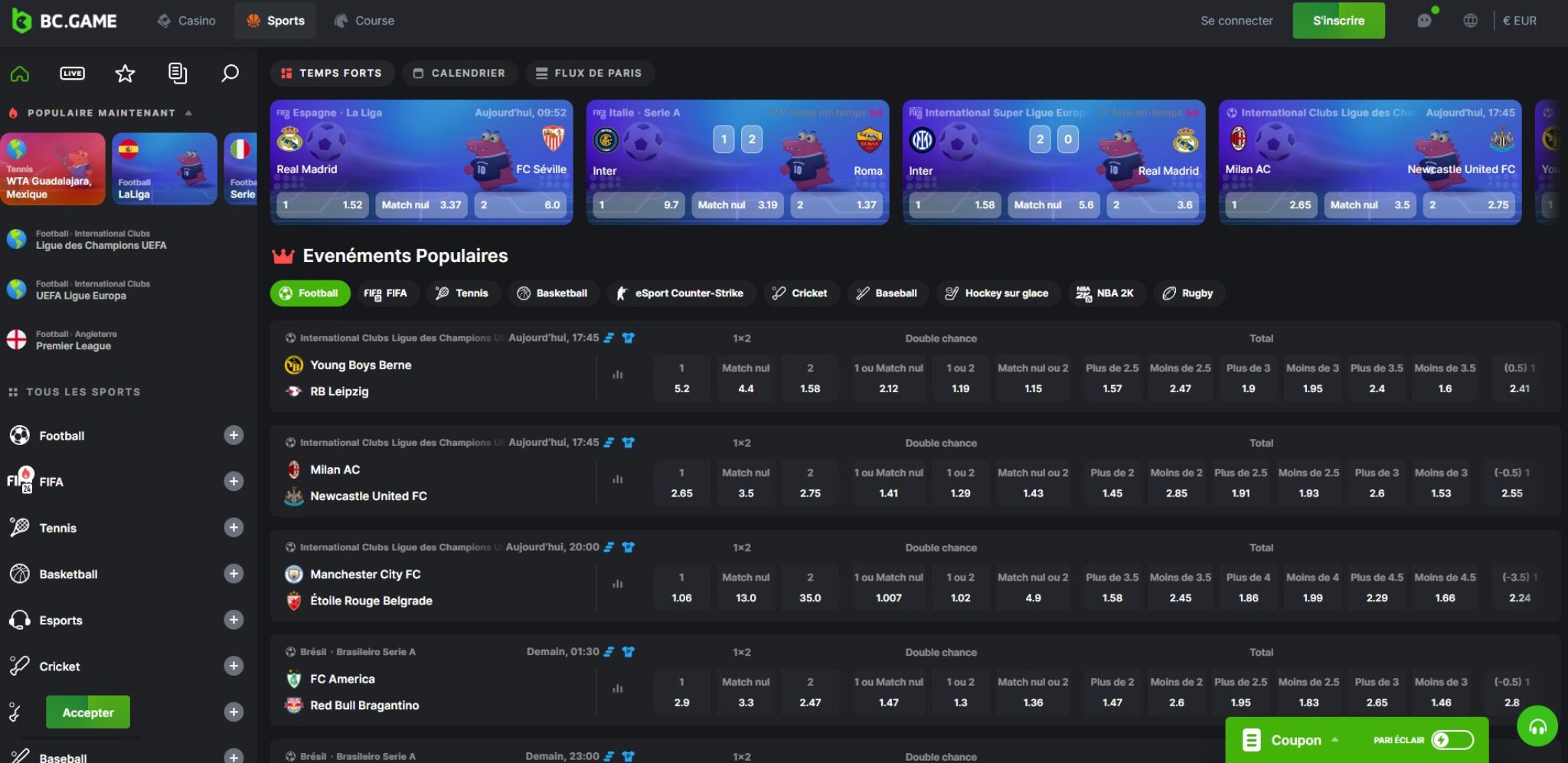Bet Match nul 3.19 on Inter vs Roma
Viewport: 1568px width, 763px height.
(737, 205)
